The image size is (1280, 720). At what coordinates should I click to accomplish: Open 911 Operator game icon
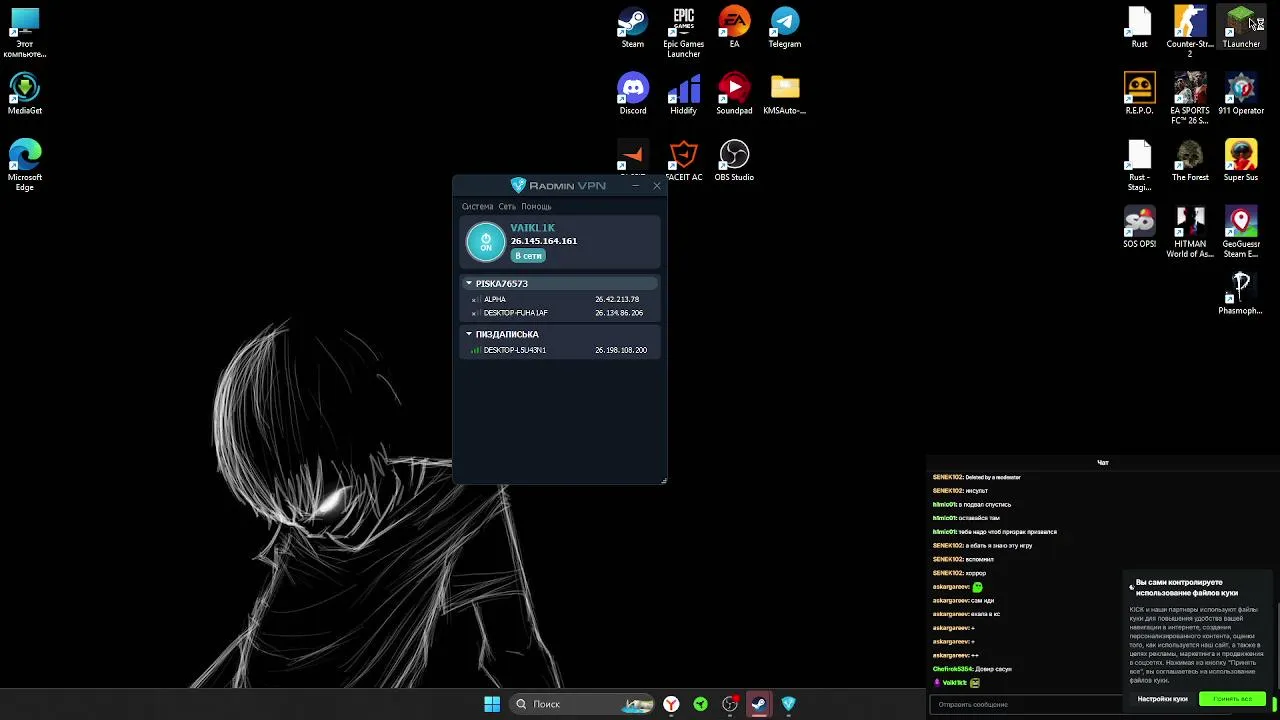point(1241,94)
